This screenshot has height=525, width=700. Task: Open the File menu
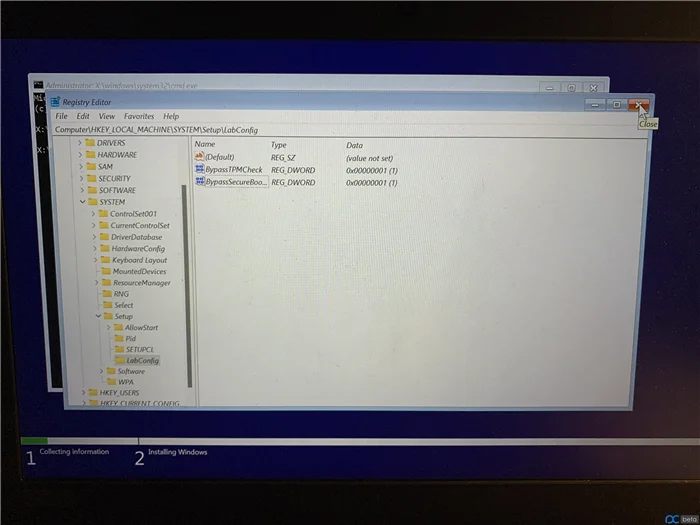coord(61,116)
